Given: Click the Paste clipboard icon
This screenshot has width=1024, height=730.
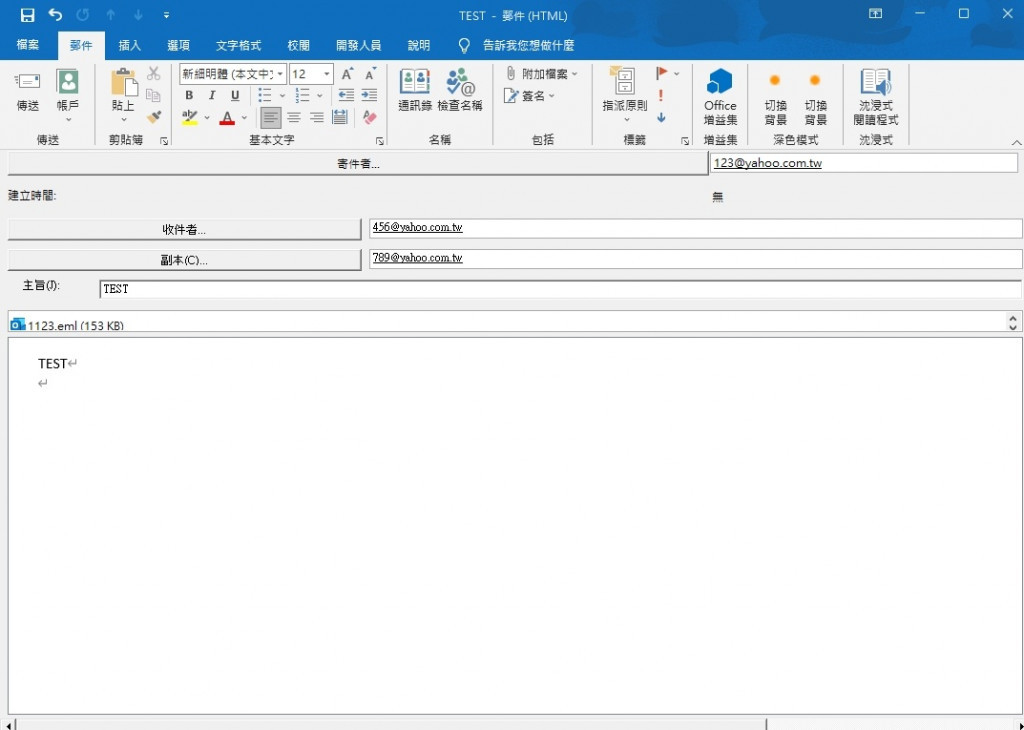Looking at the screenshot, I should tap(123, 83).
